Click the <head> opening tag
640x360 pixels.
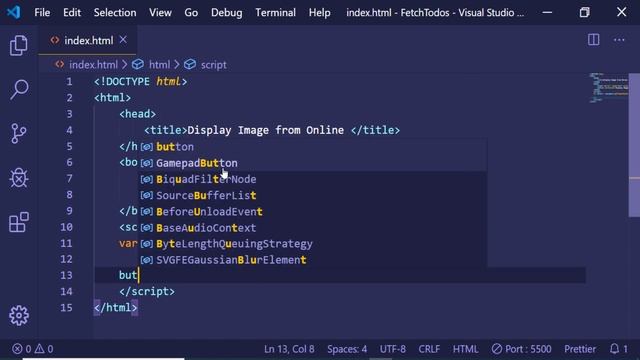(x=138, y=114)
